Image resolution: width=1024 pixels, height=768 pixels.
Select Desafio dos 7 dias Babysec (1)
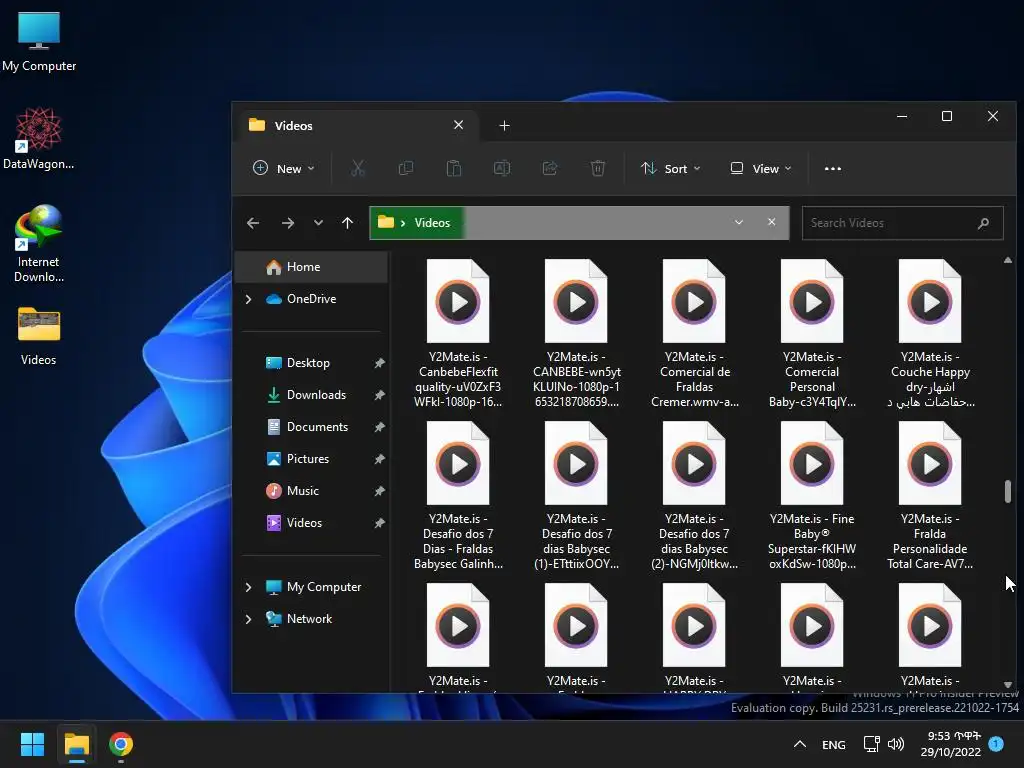tap(576, 495)
